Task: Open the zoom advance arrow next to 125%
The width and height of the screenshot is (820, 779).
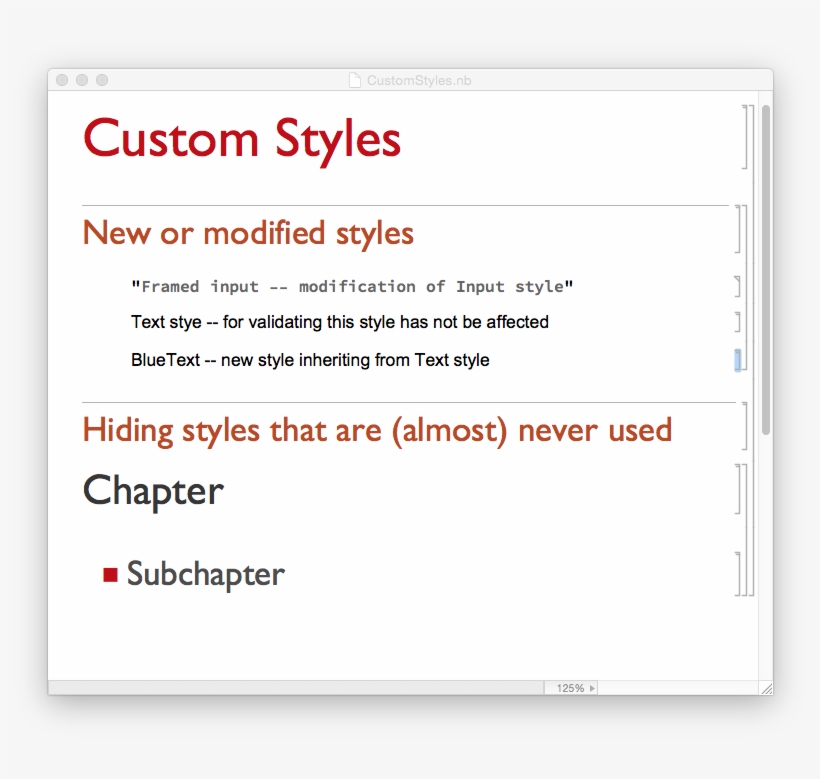Action: pyautogui.click(x=592, y=688)
